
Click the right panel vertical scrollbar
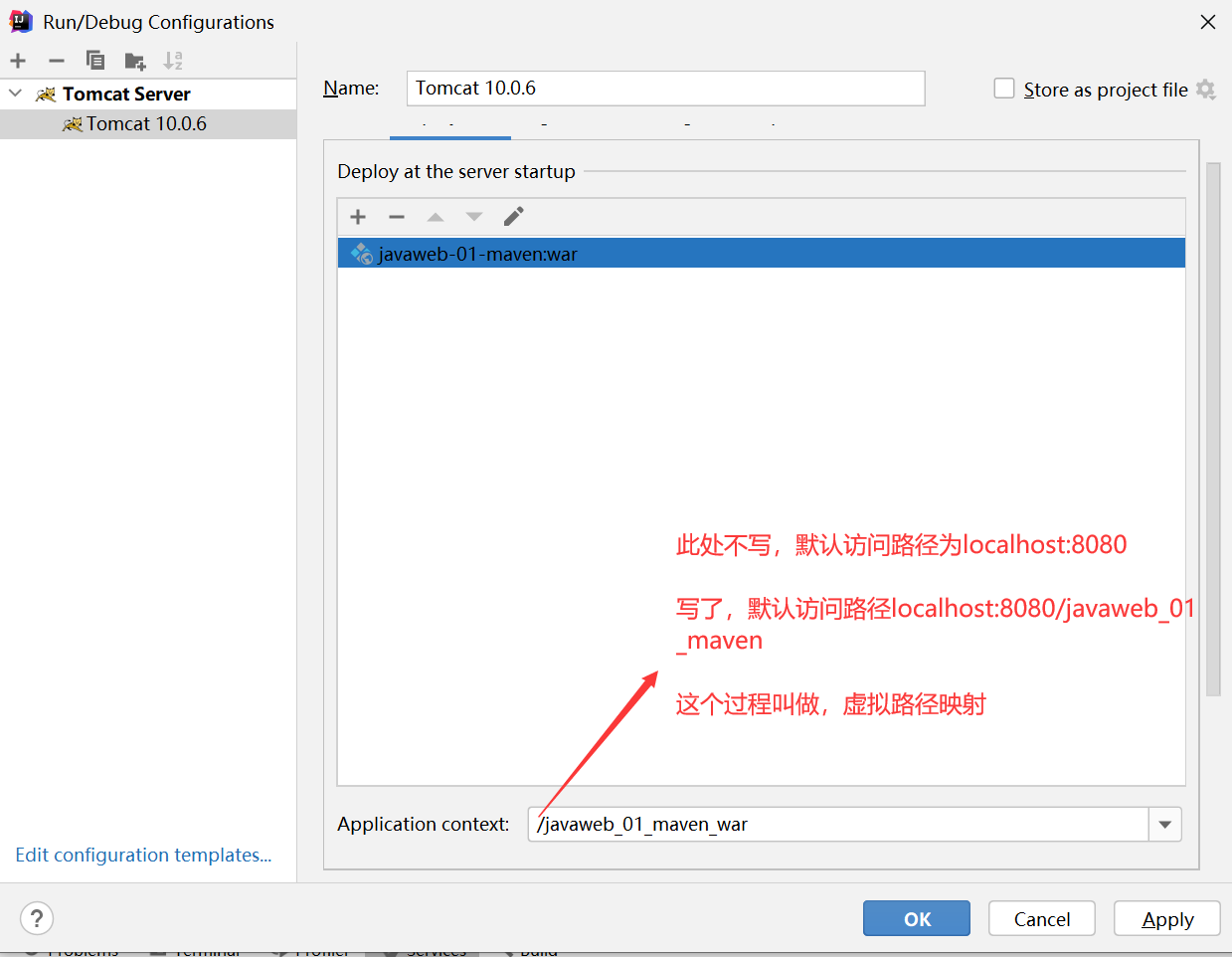click(1213, 428)
